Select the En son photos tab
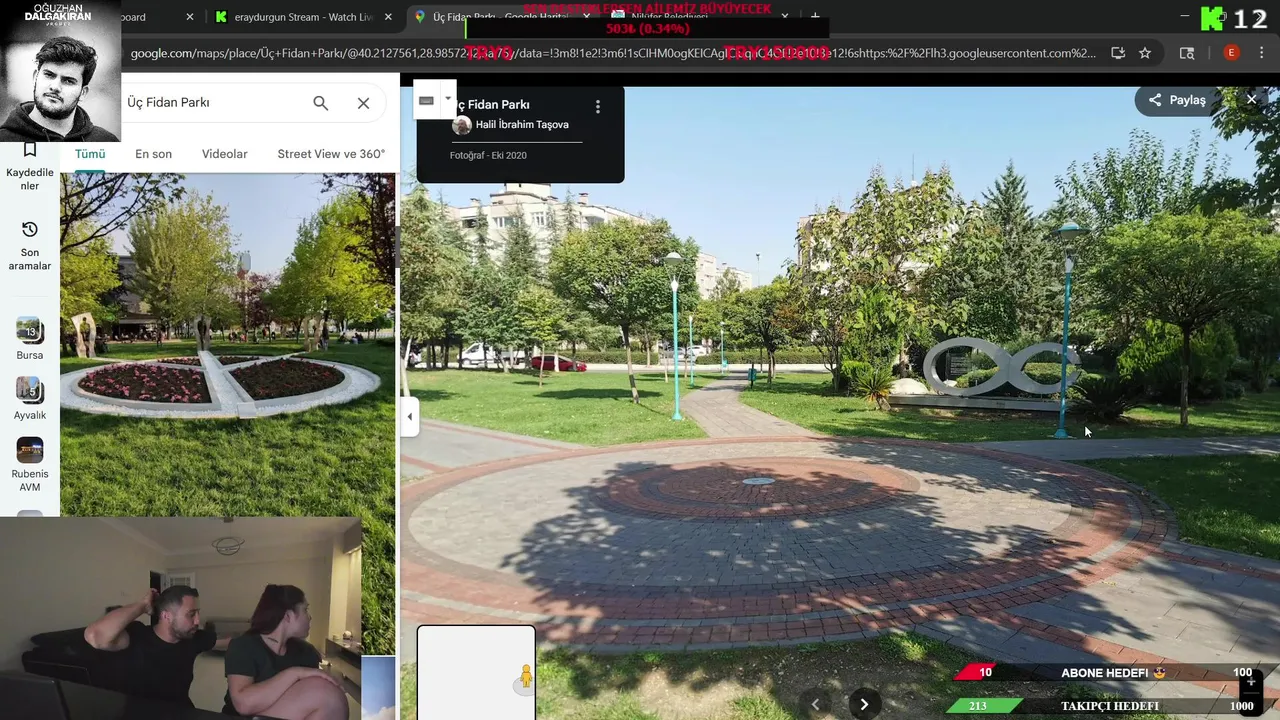Viewport: 1280px width, 720px height. click(x=153, y=154)
